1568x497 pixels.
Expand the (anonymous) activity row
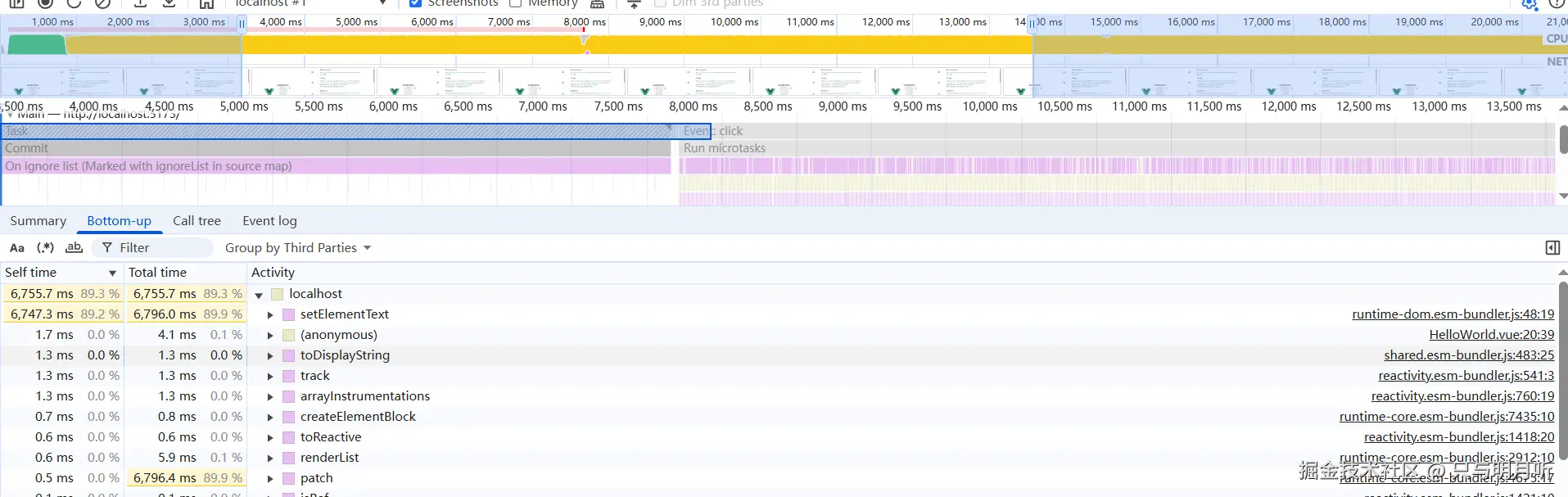pyautogui.click(x=270, y=335)
